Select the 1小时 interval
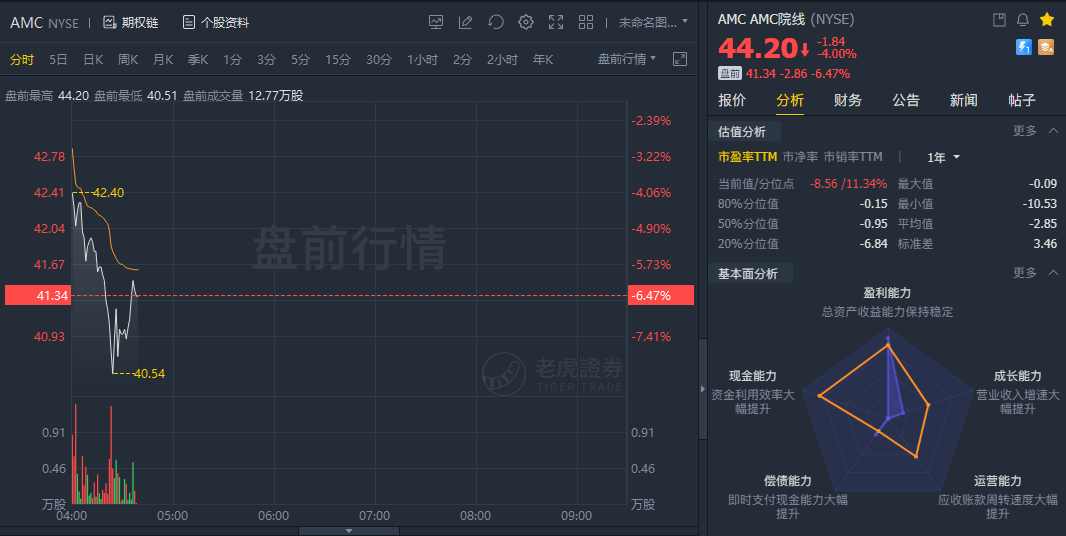 tap(422, 60)
